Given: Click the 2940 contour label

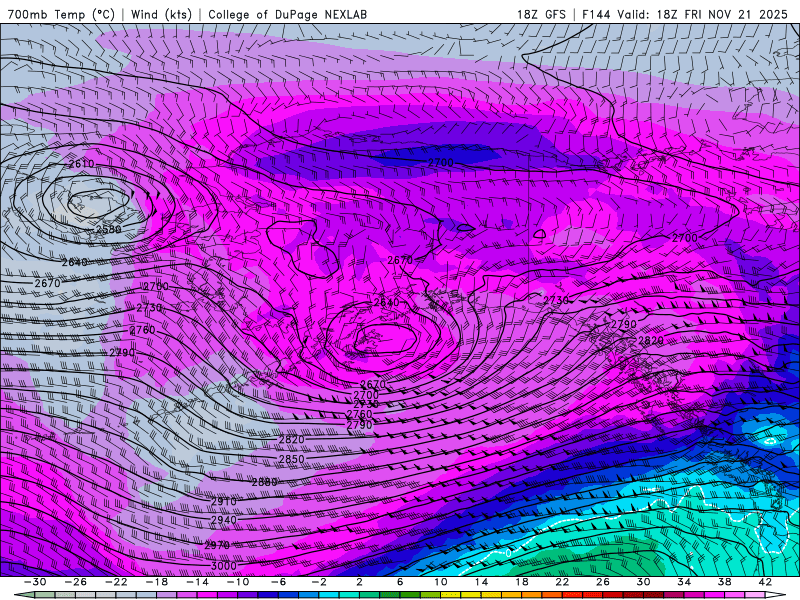Looking at the screenshot, I should point(224,520).
